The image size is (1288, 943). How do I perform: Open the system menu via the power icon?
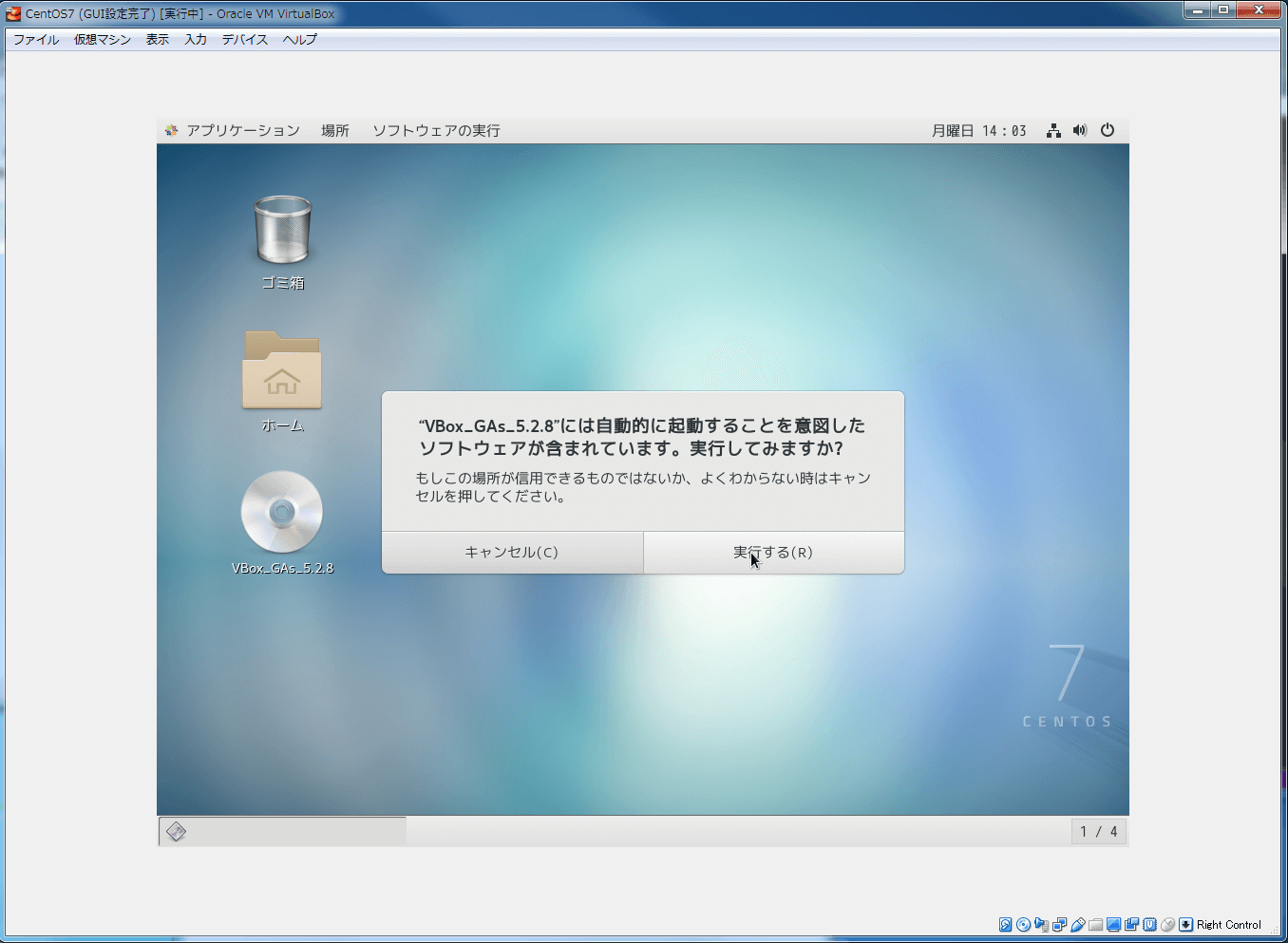pyautogui.click(x=1108, y=130)
